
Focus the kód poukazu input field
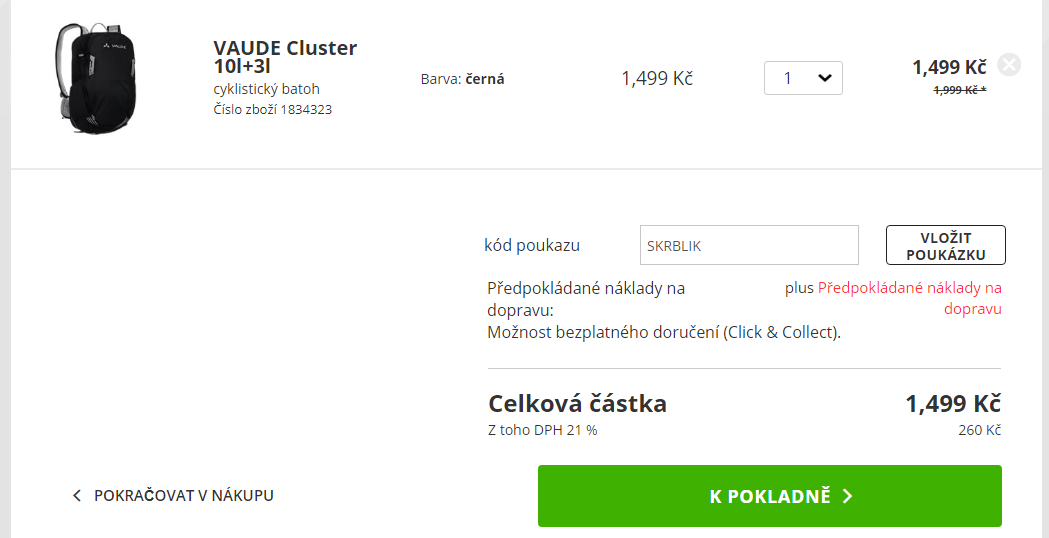749,245
